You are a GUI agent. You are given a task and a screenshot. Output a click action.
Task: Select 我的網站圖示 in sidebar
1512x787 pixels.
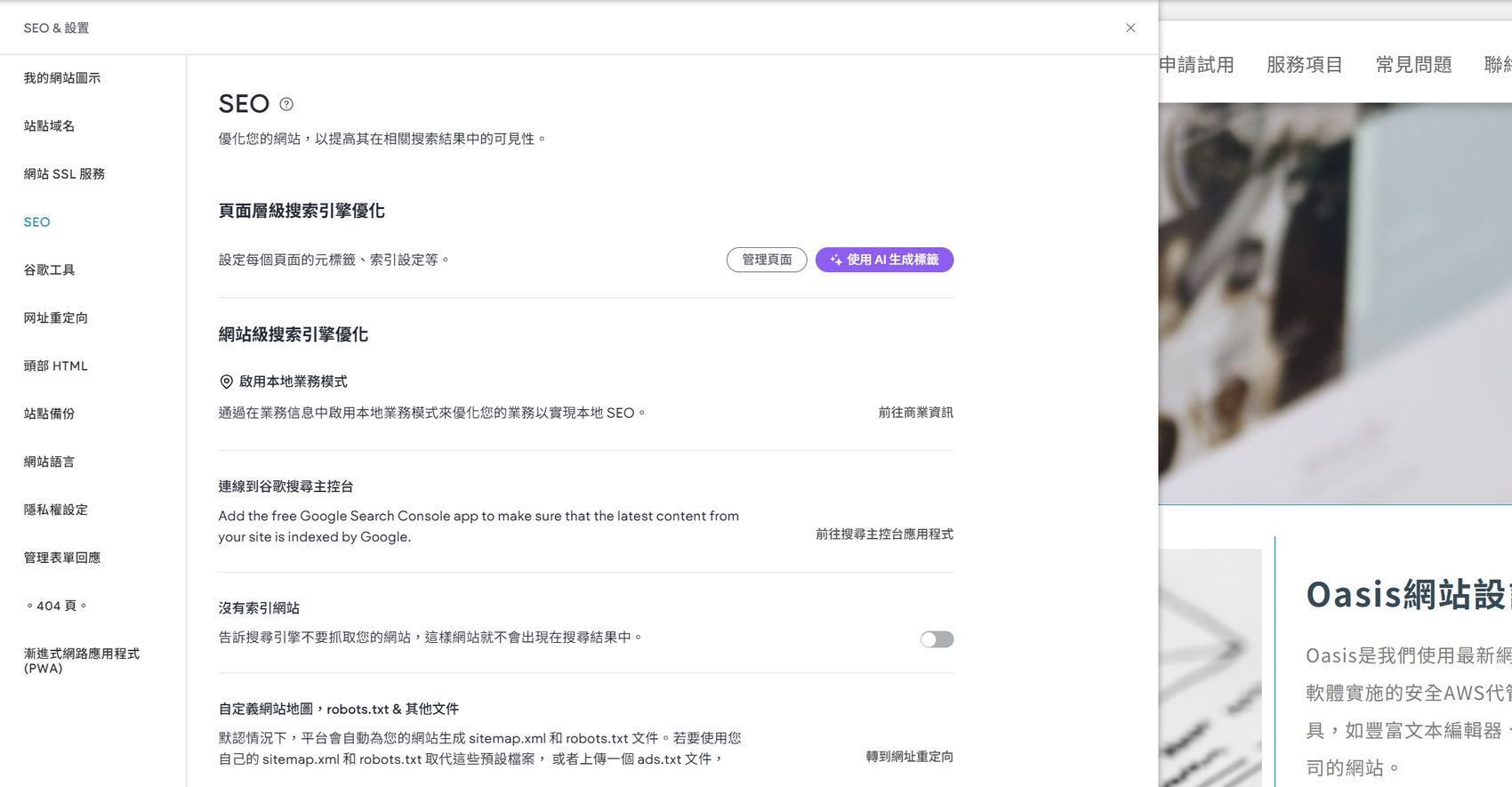[x=62, y=78]
